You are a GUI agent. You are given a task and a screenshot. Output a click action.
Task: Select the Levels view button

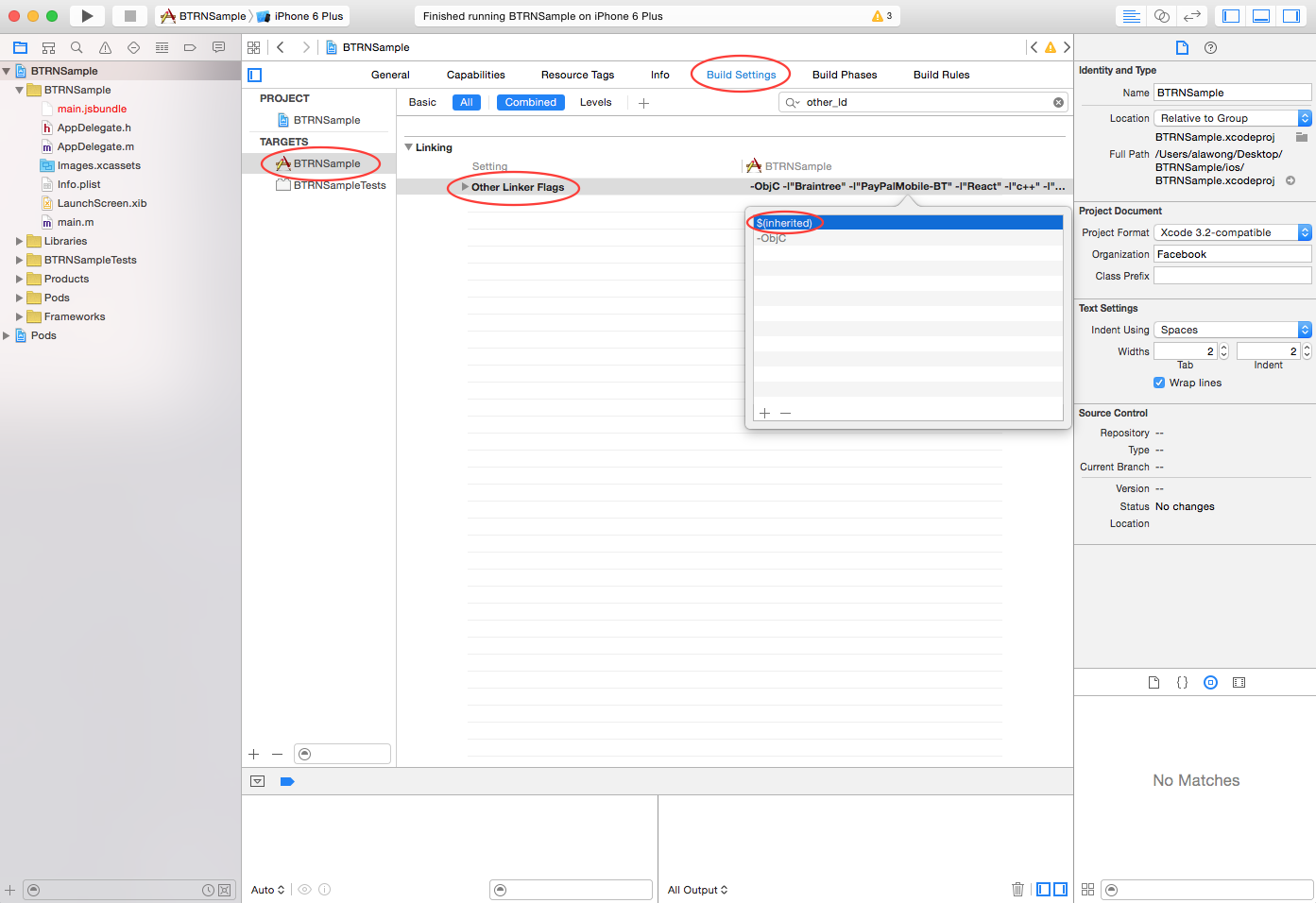[595, 102]
